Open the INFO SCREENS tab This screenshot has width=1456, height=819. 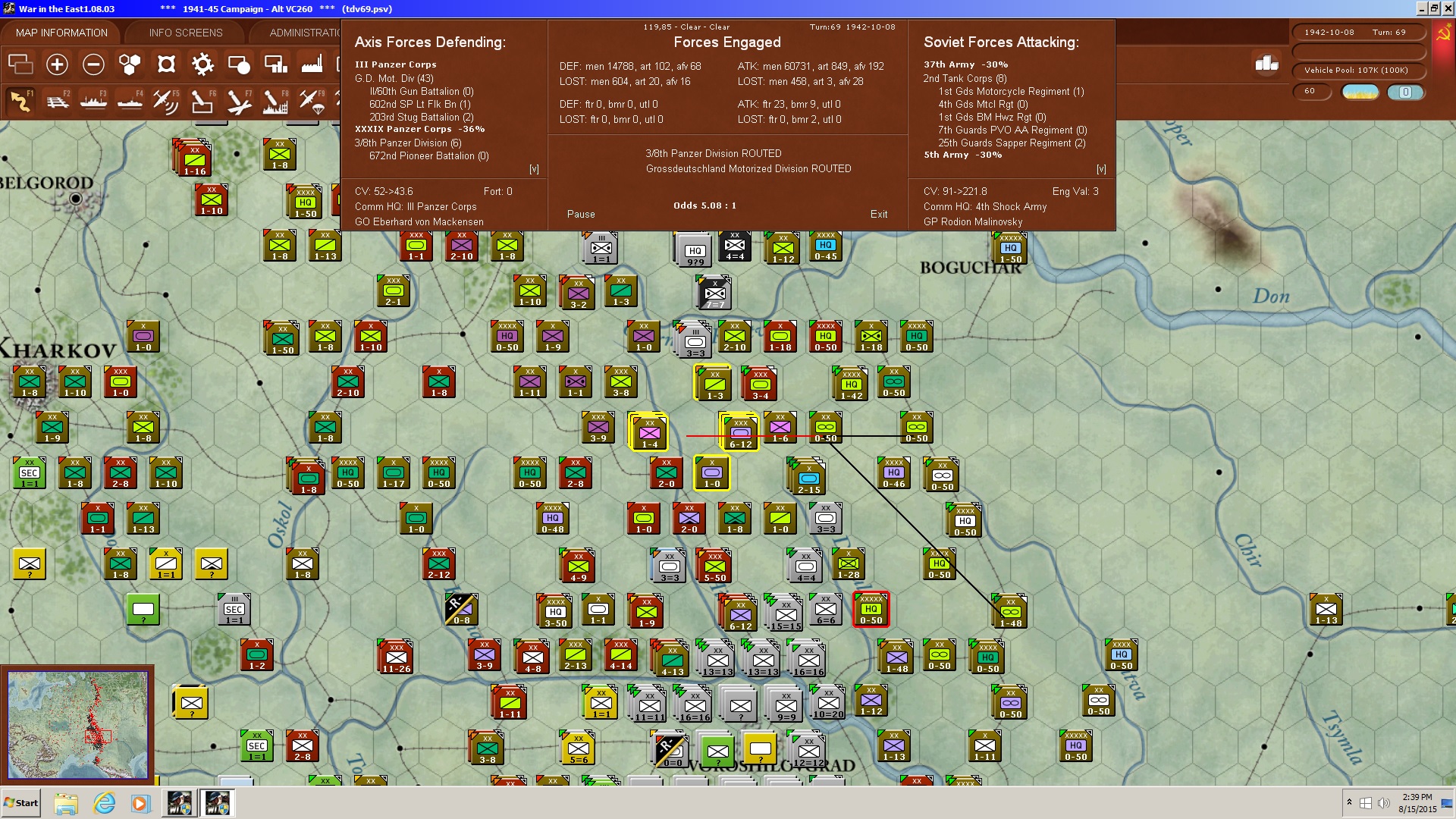(186, 33)
